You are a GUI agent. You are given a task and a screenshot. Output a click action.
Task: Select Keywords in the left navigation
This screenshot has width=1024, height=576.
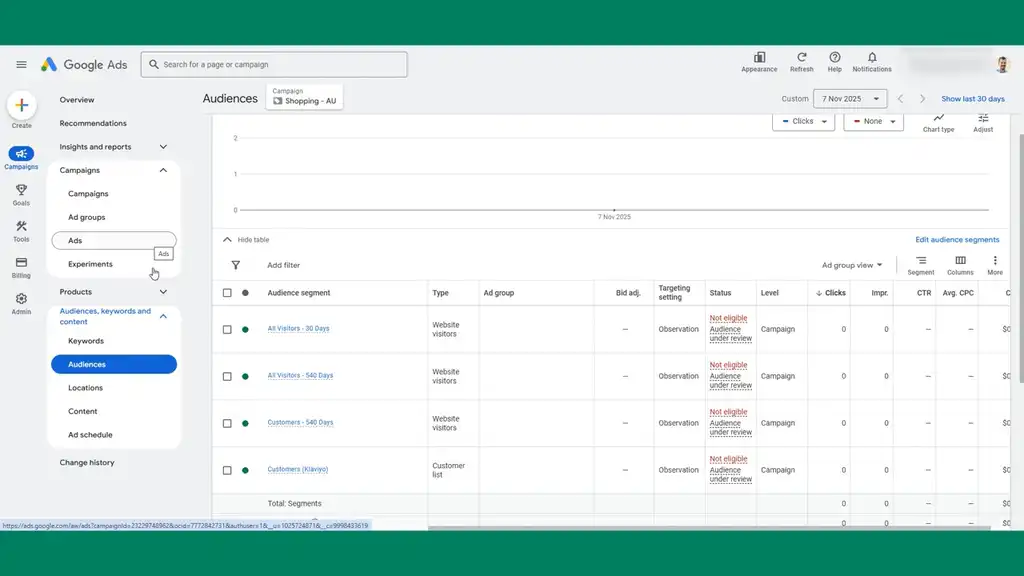86,341
